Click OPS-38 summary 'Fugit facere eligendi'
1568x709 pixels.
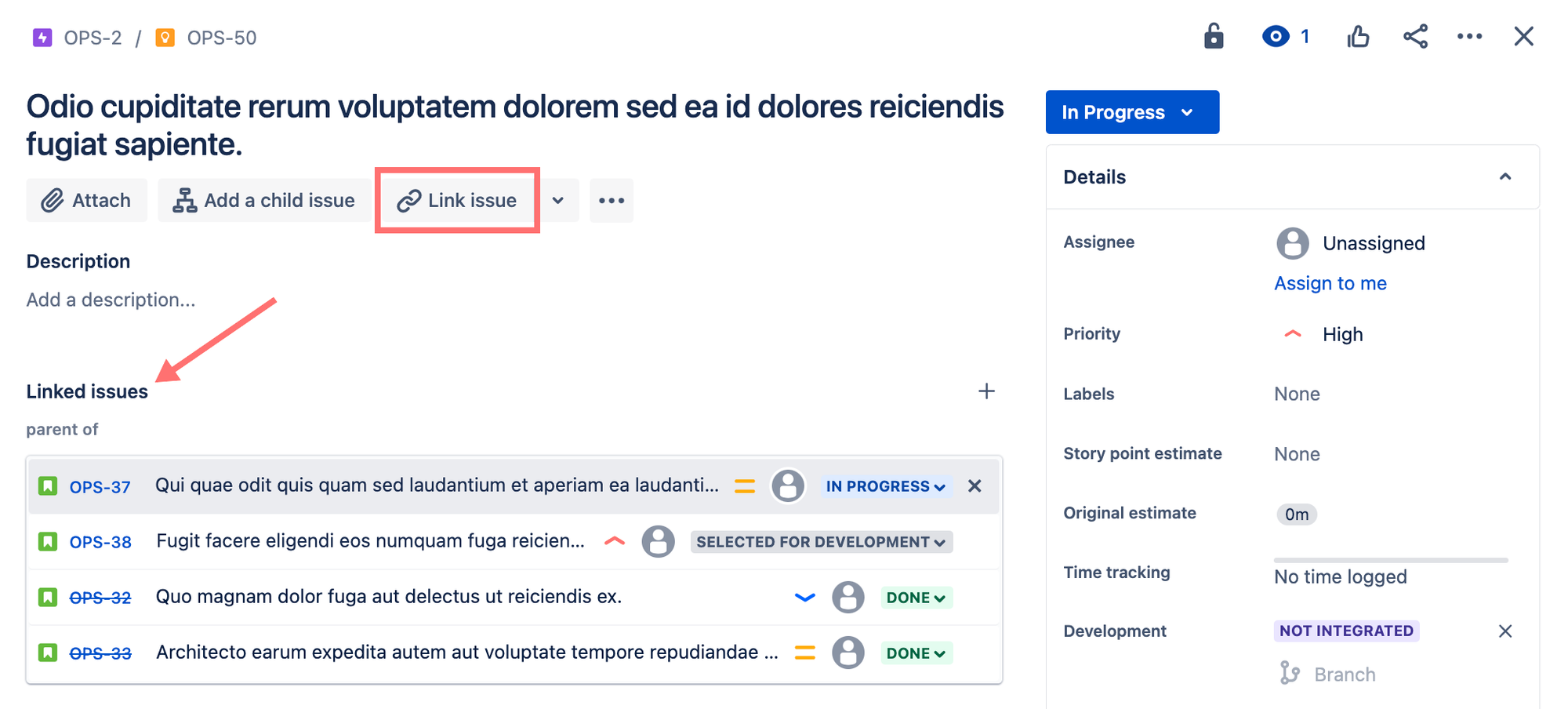coord(371,541)
